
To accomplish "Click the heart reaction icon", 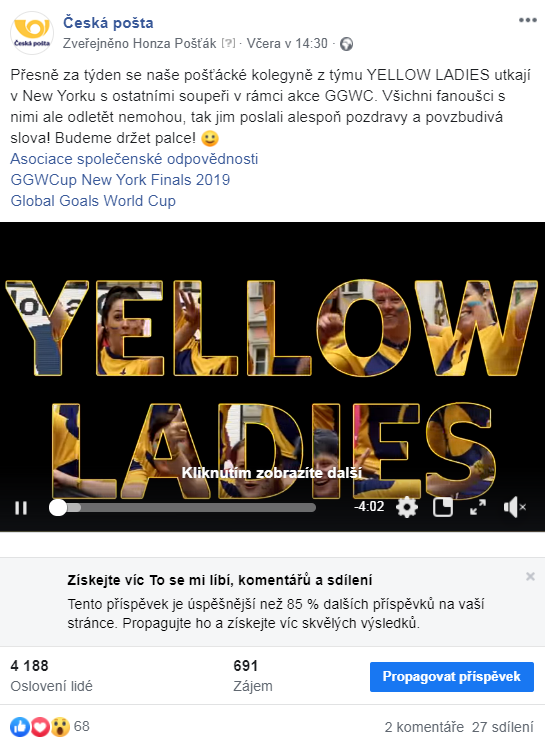I will point(40,726).
